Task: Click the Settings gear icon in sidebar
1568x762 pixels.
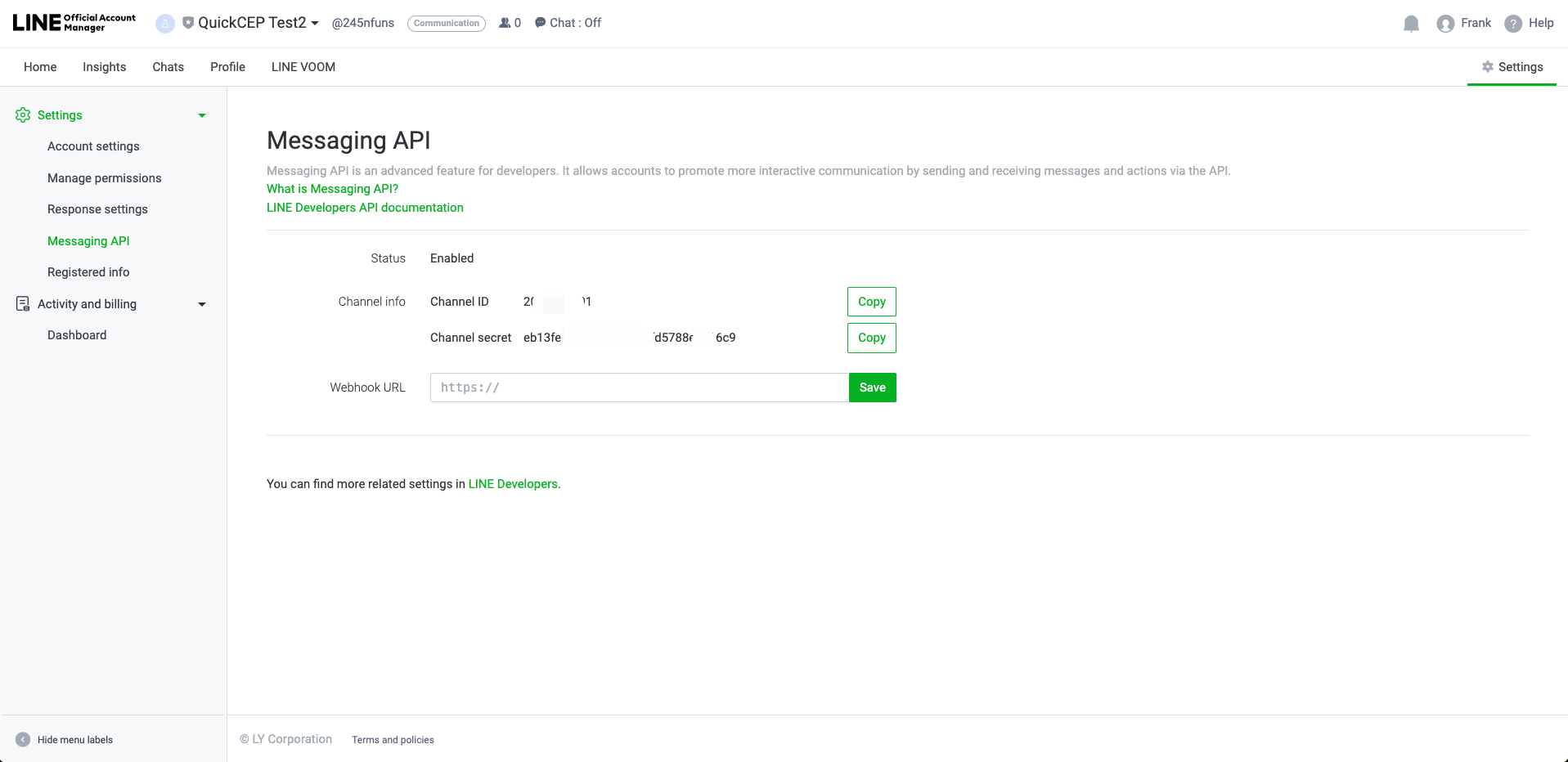Action: (23, 115)
